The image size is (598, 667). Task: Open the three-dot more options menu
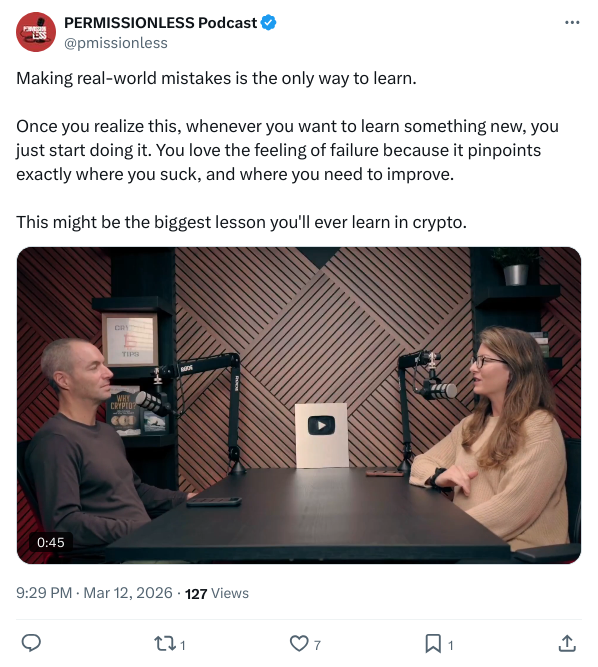point(572,23)
